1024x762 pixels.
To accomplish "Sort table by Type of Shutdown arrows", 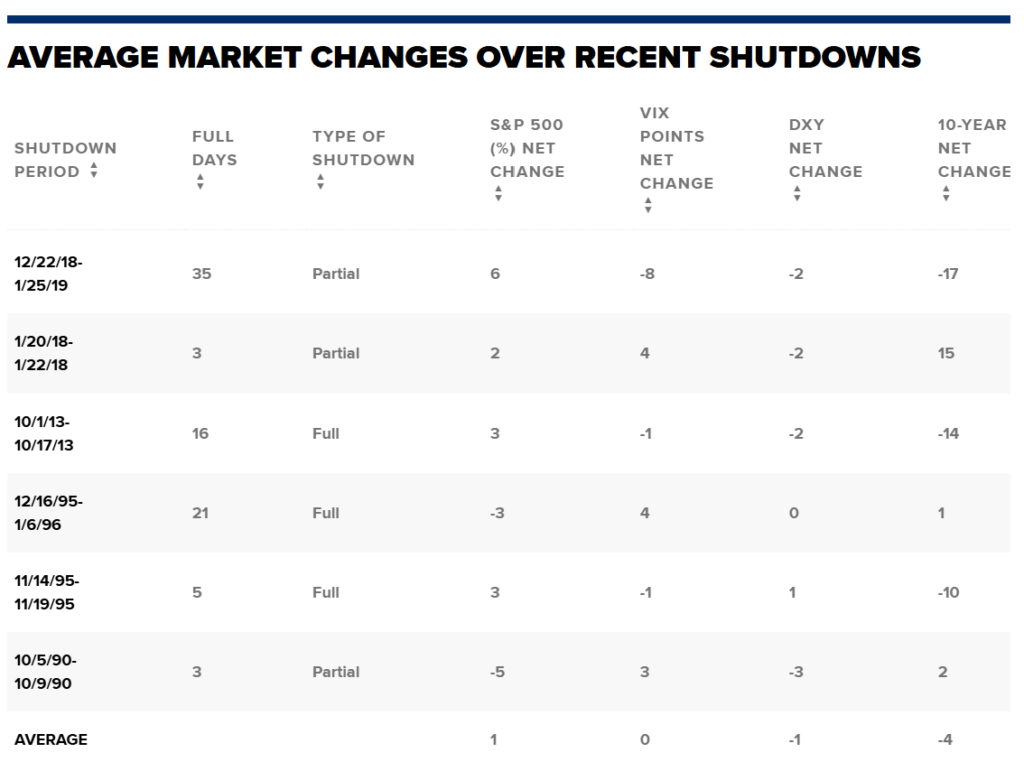I will pyautogui.click(x=320, y=183).
